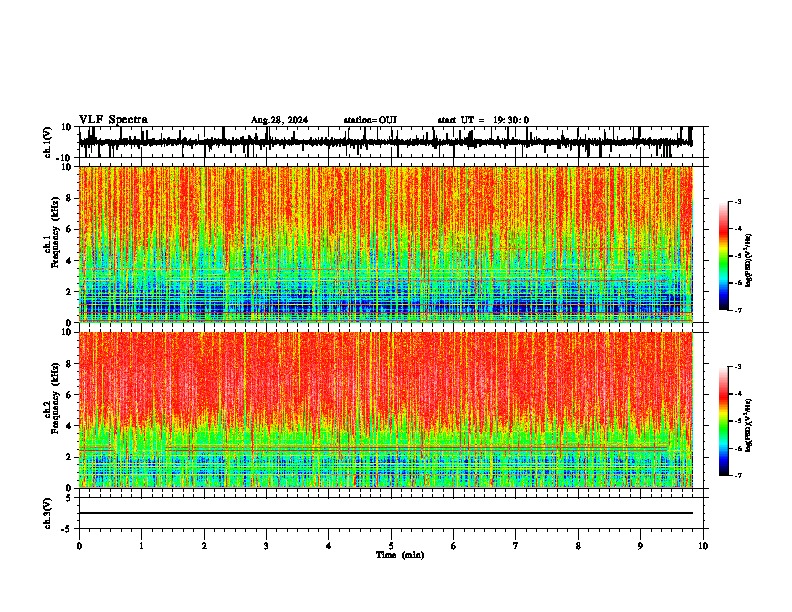Click the "1" tick on the time axis
This screenshot has height=612, width=792.
141,546
